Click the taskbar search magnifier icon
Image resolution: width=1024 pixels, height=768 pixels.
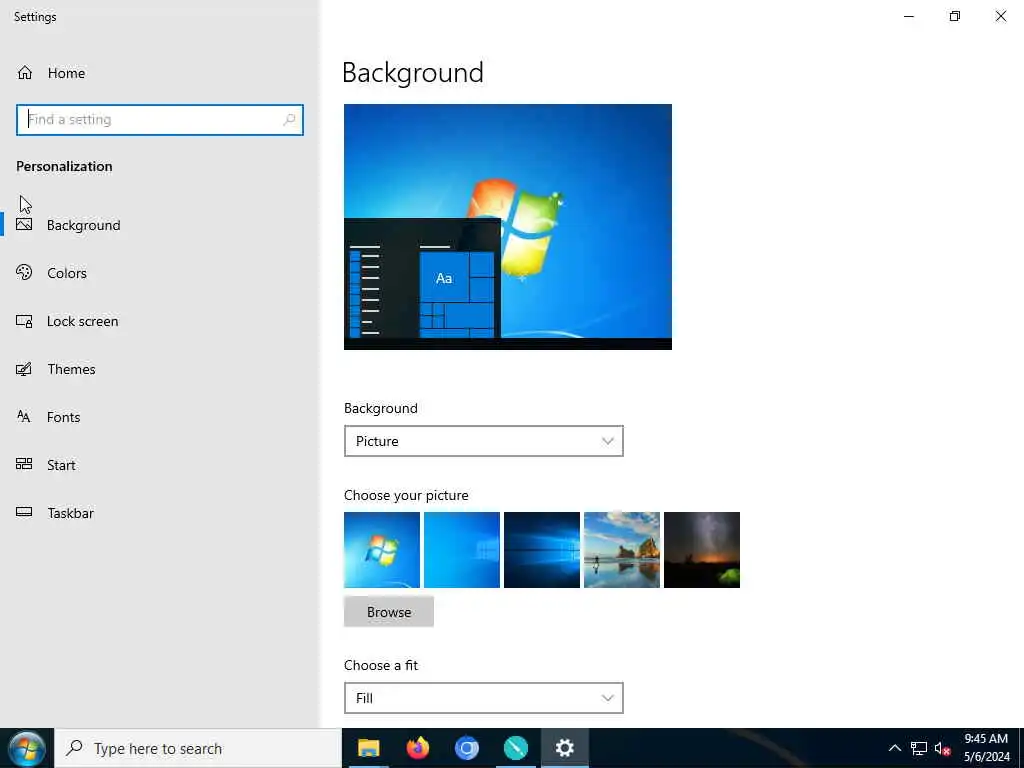click(x=74, y=747)
